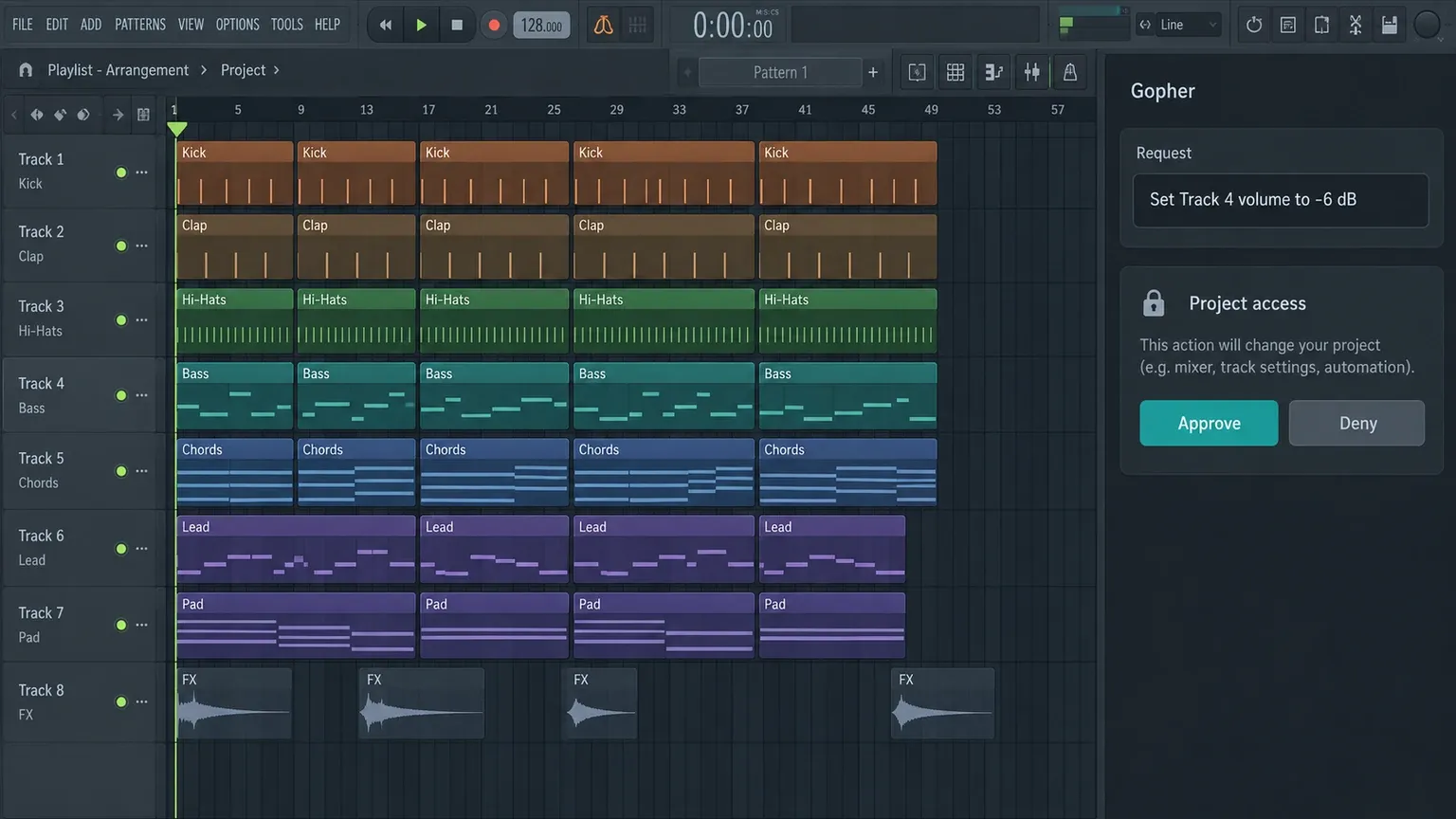Toggle step edit grid icon beside metronome
Viewport: 1456px width, 819px height.
click(638, 26)
